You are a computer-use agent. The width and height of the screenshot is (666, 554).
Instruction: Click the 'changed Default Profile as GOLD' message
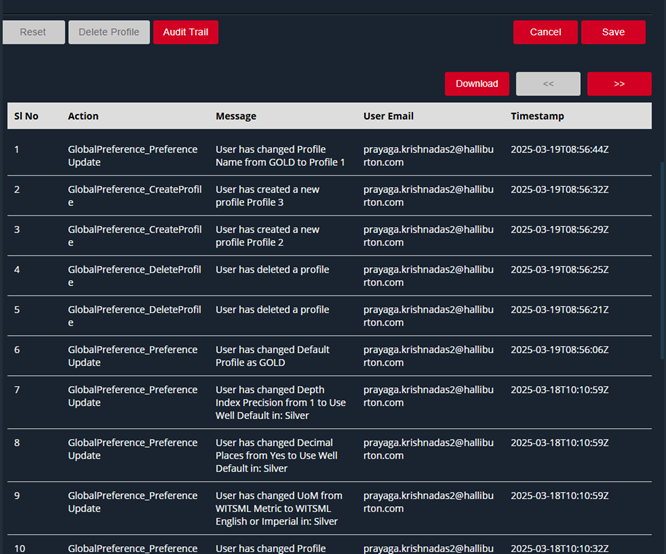tap(272, 356)
